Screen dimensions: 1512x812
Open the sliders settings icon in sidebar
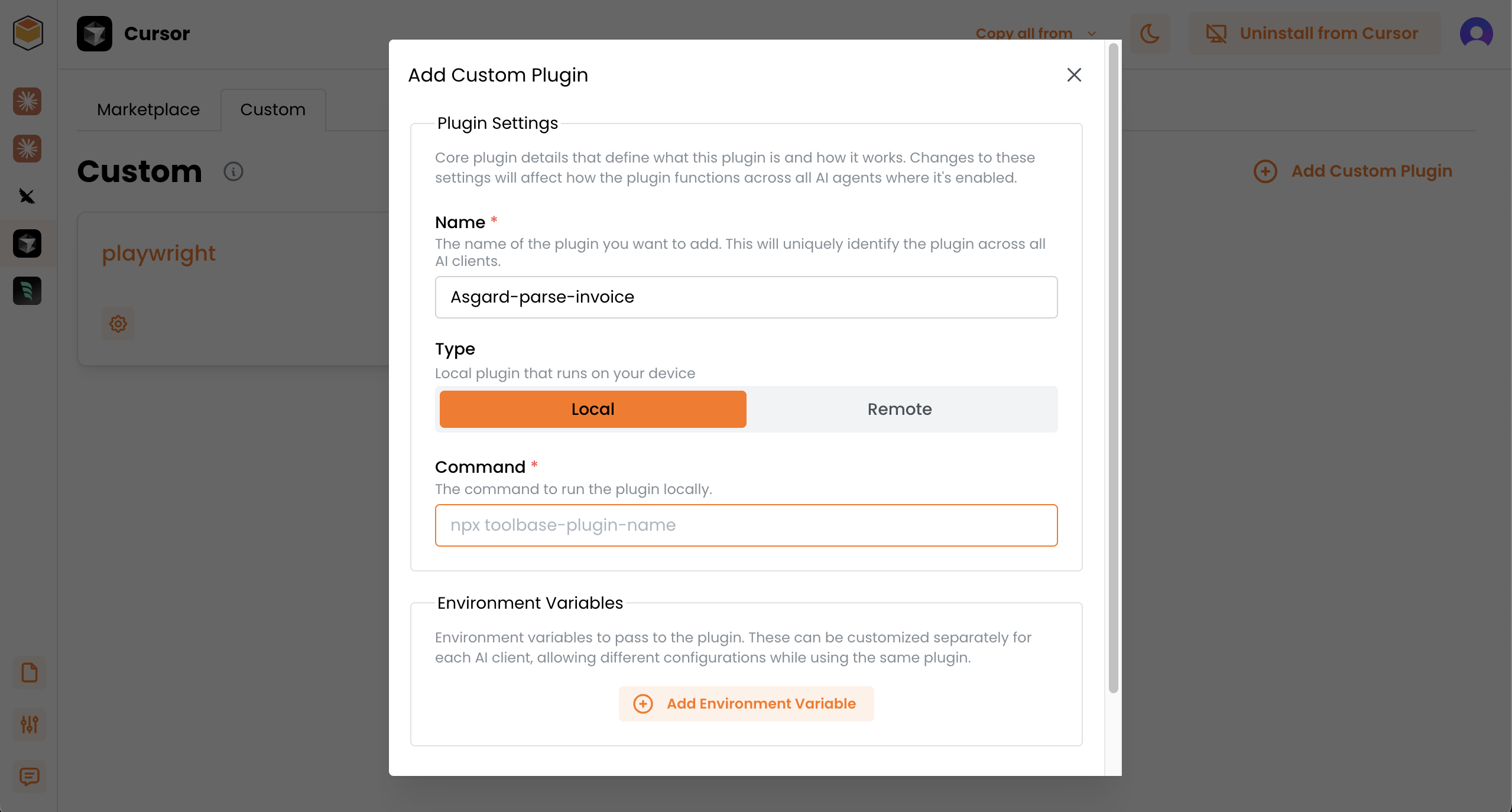(29, 724)
